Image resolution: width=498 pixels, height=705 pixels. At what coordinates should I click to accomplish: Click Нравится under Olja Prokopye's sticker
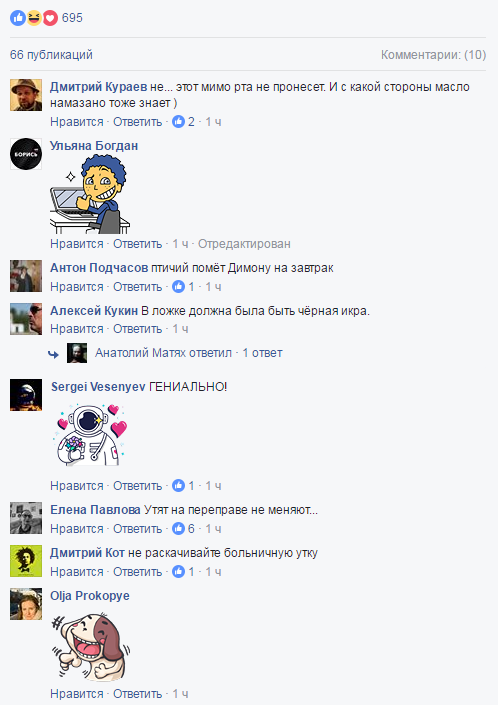pyautogui.click(x=77, y=694)
